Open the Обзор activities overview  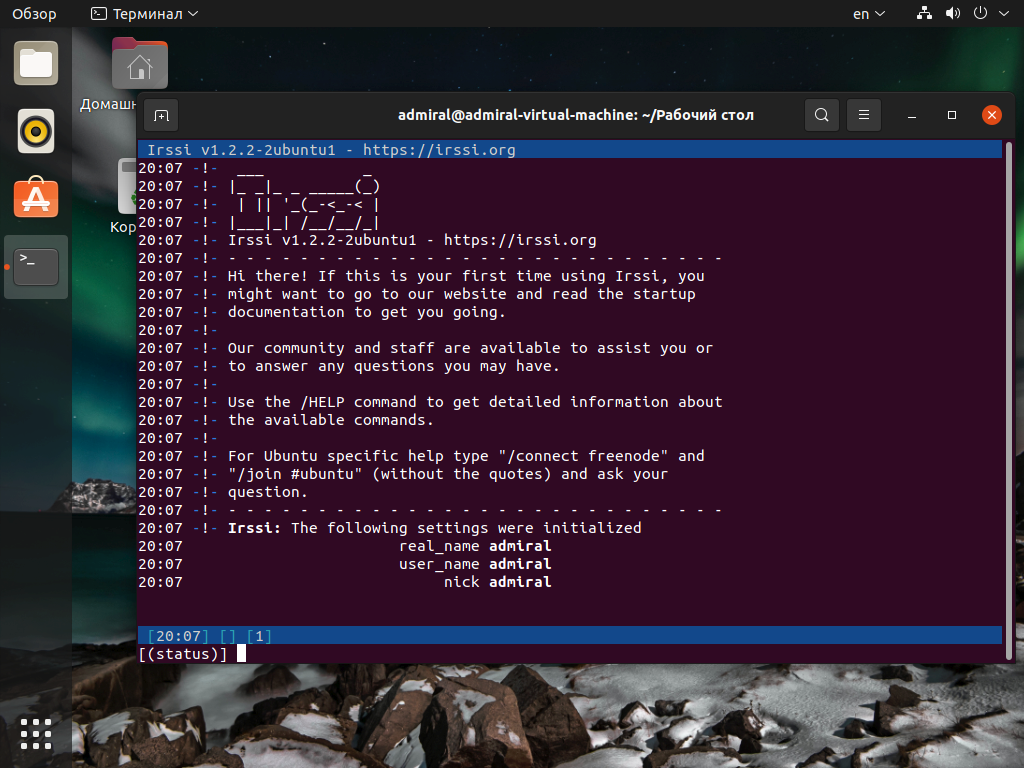point(34,14)
